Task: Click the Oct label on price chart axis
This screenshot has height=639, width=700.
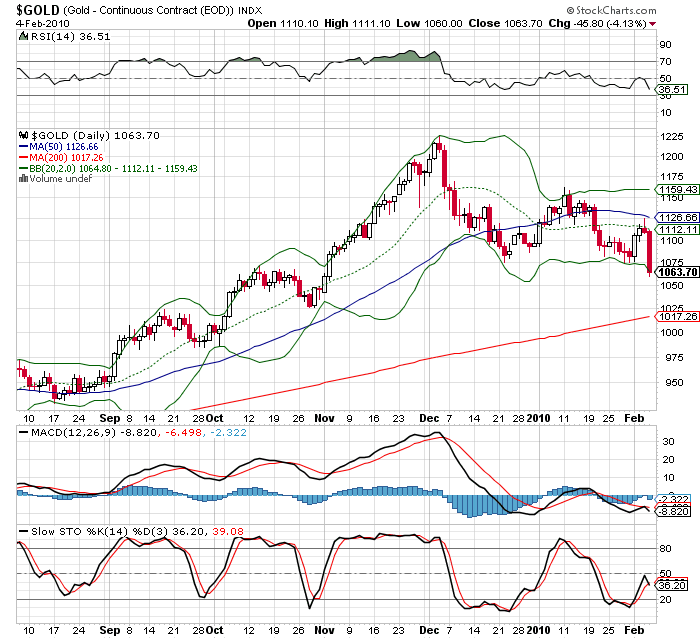Action: click(214, 418)
